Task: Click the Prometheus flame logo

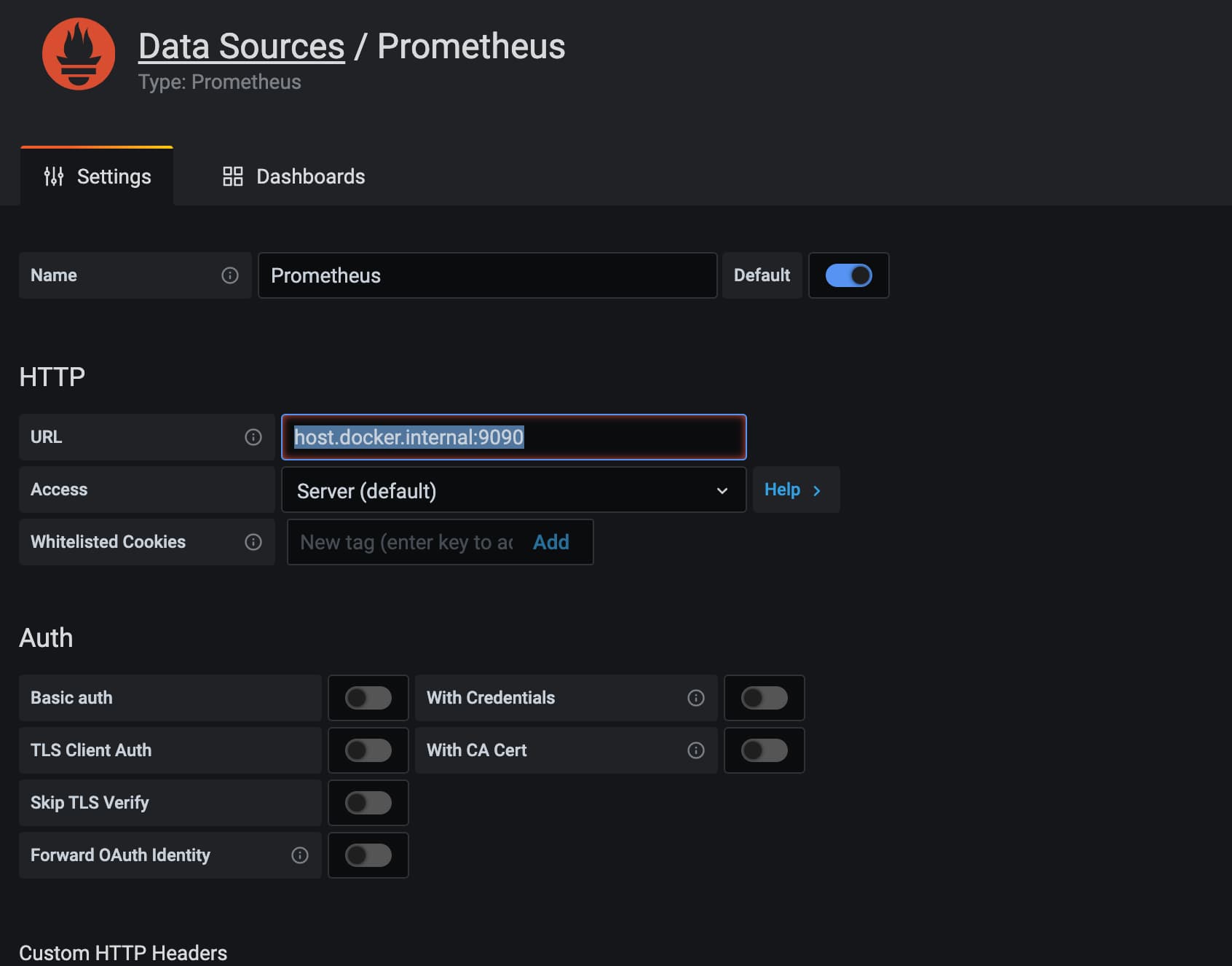Action: [79, 54]
